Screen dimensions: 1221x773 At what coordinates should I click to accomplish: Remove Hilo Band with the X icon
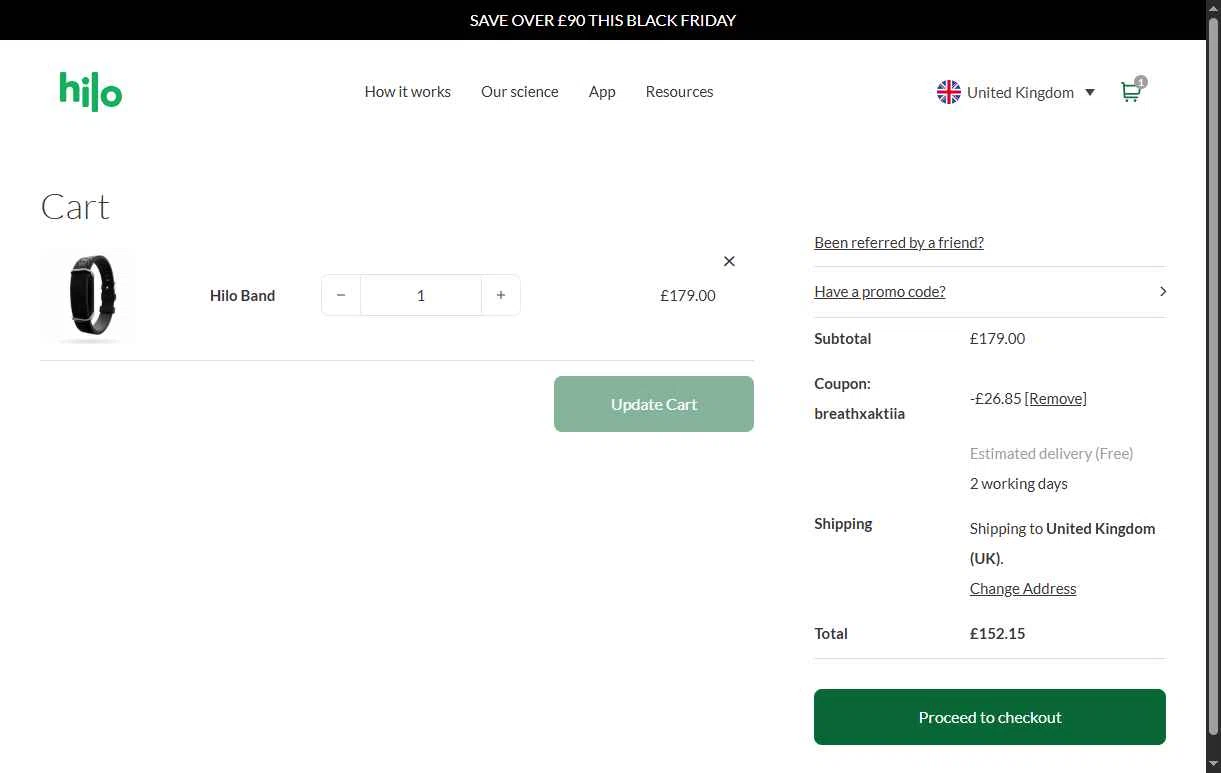pos(729,261)
